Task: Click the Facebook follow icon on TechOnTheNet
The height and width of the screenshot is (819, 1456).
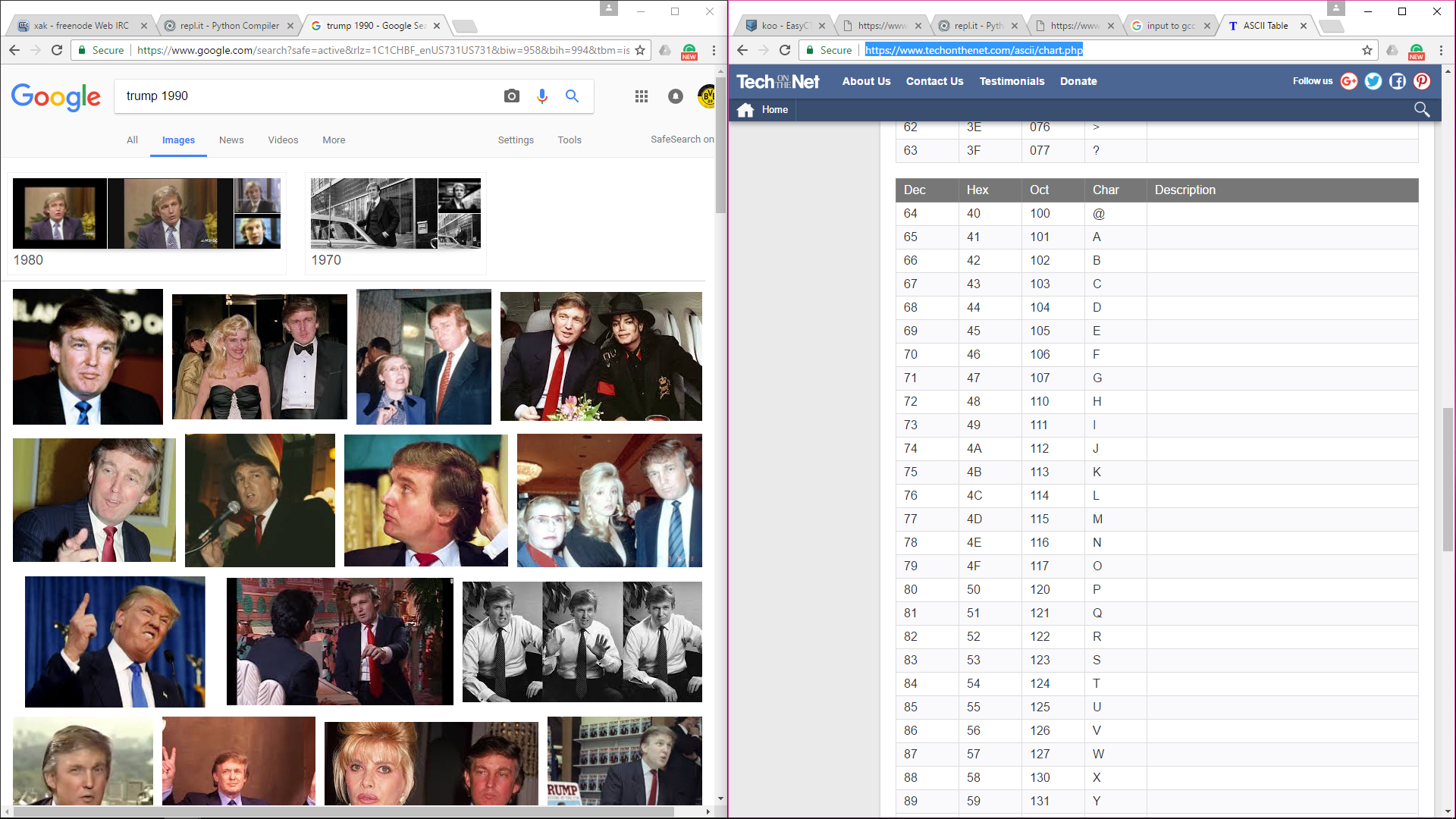Action: tap(1398, 81)
